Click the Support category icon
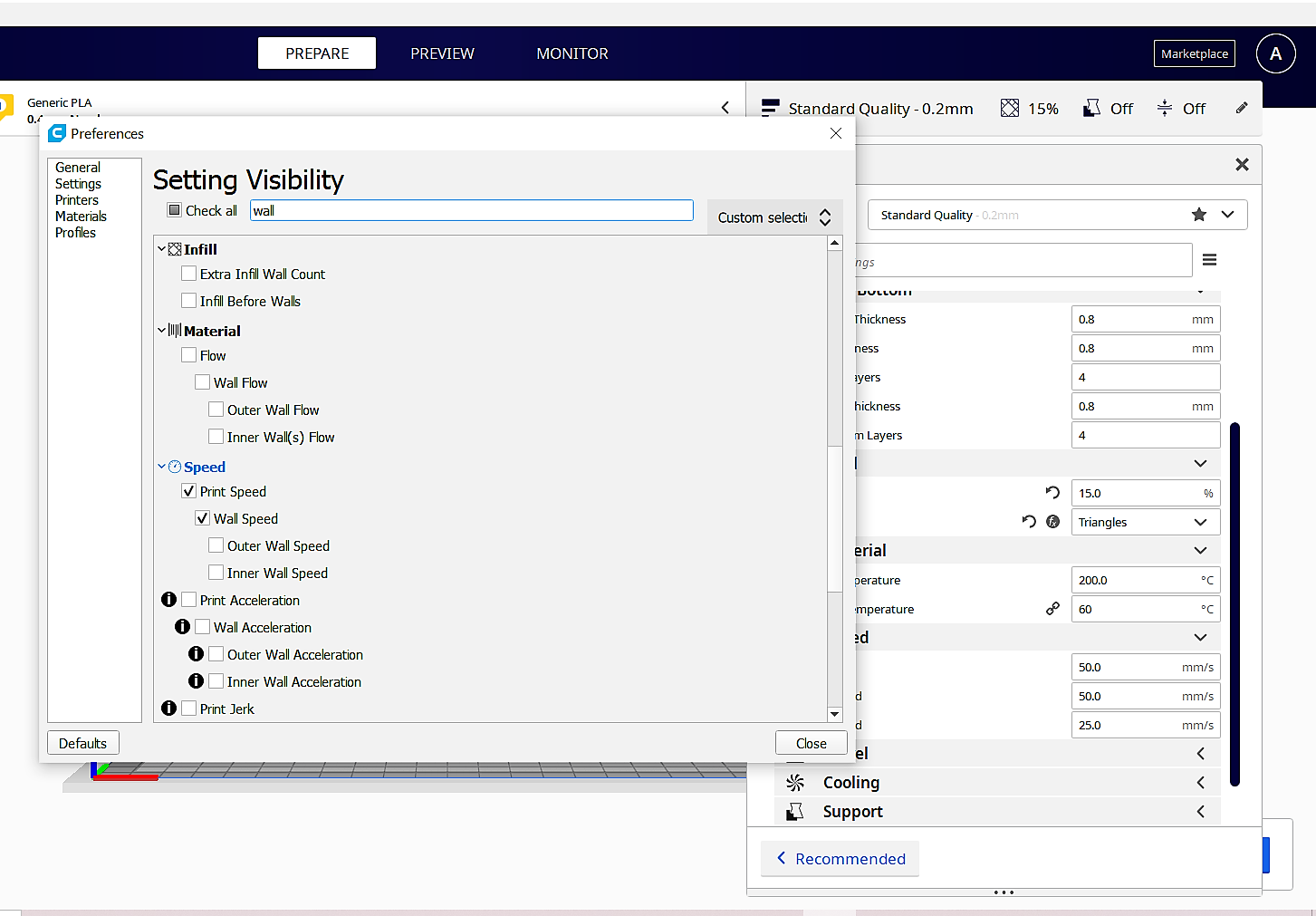This screenshot has height=916, width=1316. 795,812
